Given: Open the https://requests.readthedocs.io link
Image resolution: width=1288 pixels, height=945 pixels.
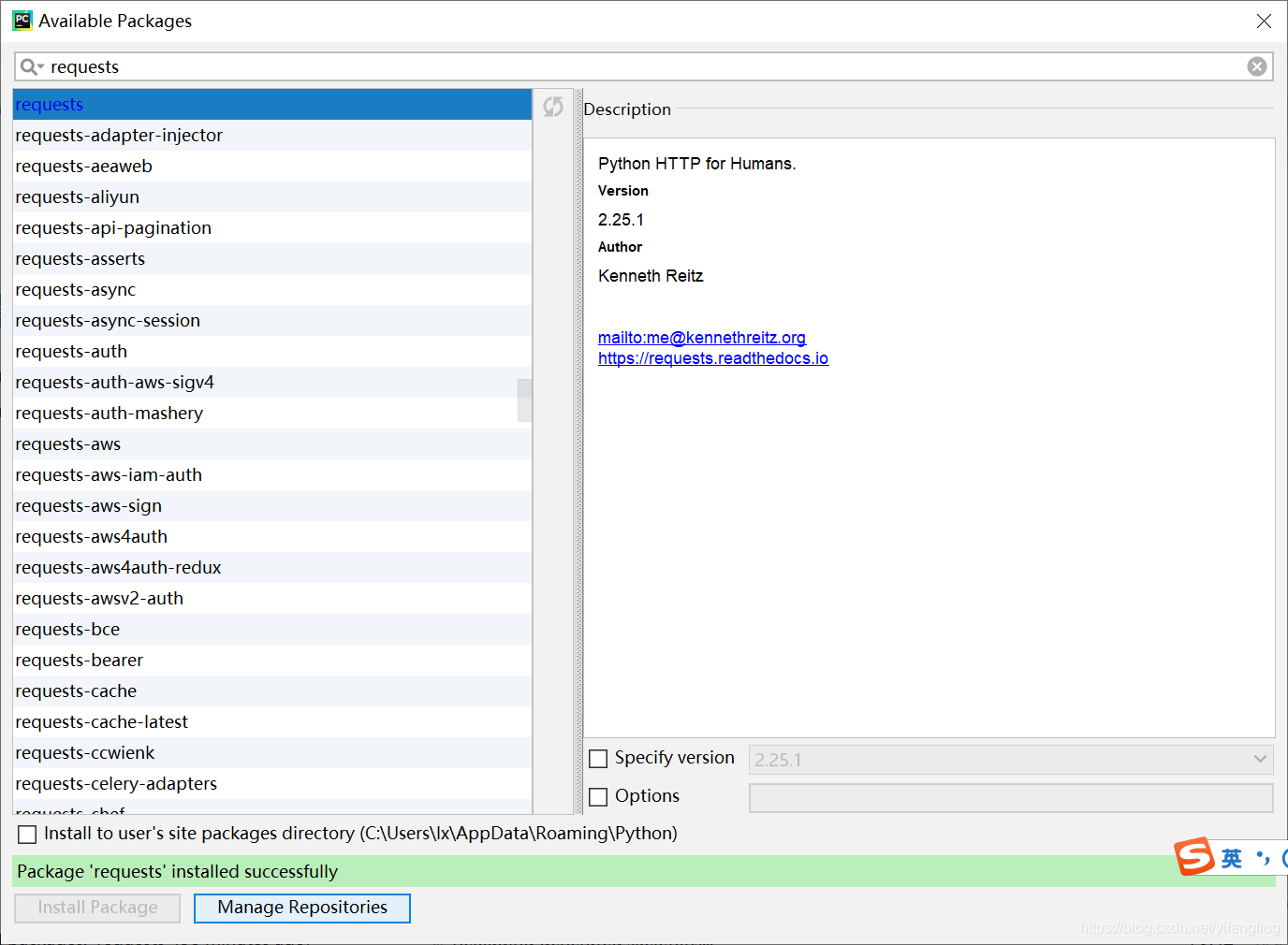Looking at the screenshot, I should [x=713, y=358].
